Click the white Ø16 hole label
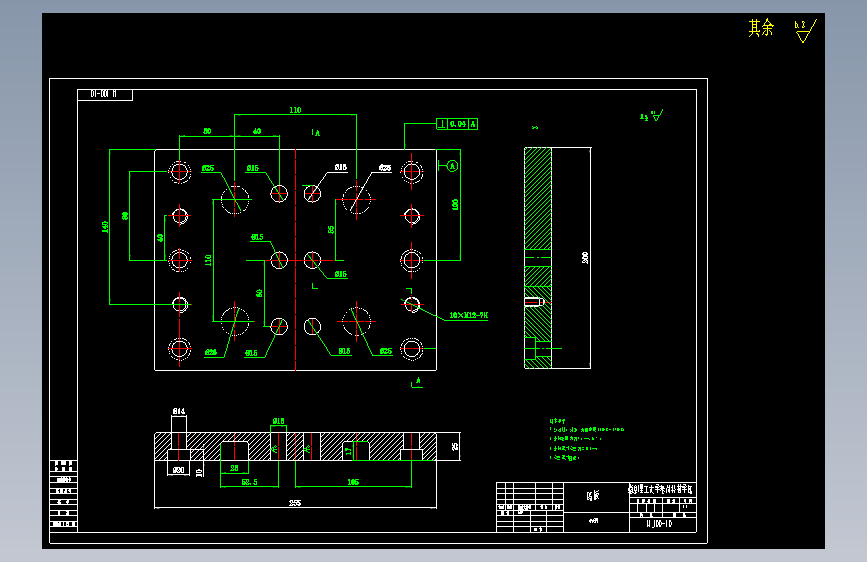Image resolution: width=867 pixels, height=562 pixels. click(x=341, y=167)
